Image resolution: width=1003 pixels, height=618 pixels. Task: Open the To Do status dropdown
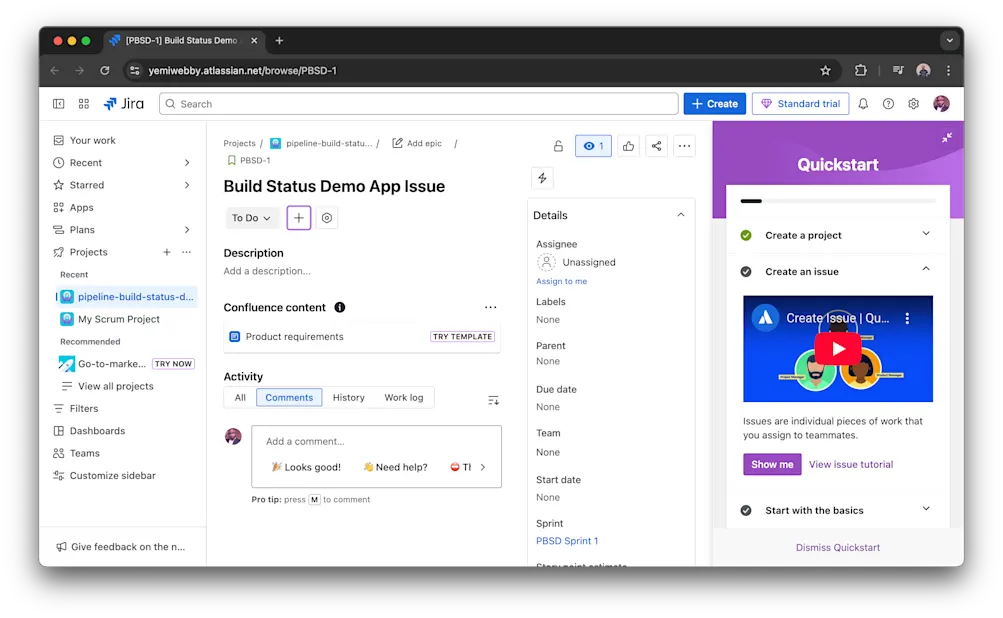[251, 217]
